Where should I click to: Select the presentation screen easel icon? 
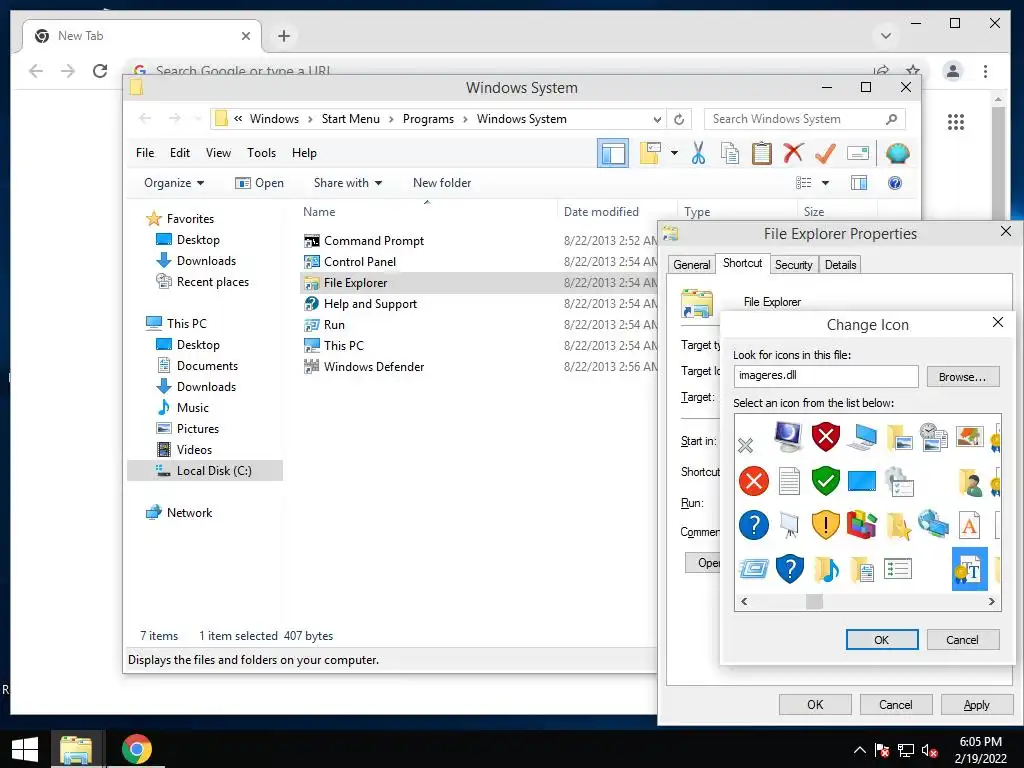click(x=790, y=524)
